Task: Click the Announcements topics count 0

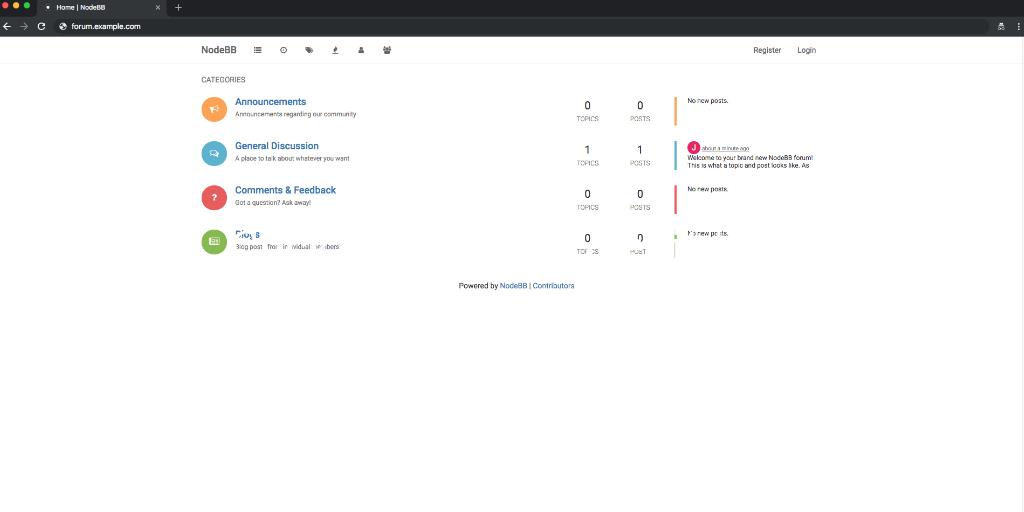Action: (587, 106)
